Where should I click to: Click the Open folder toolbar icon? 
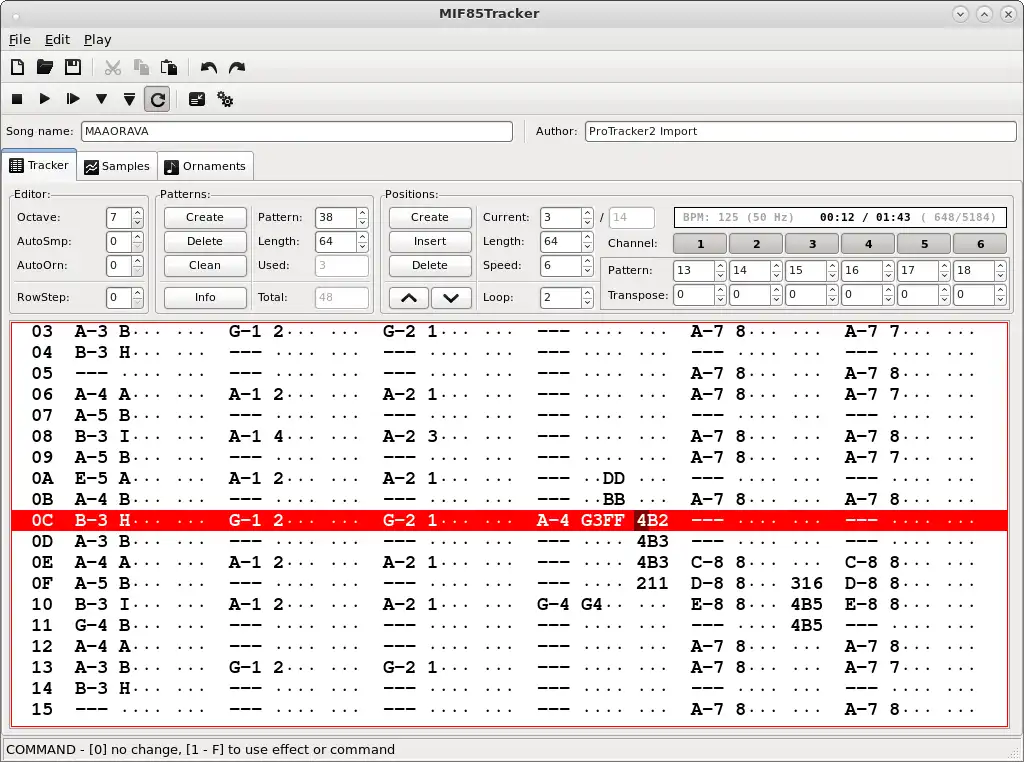45,68
